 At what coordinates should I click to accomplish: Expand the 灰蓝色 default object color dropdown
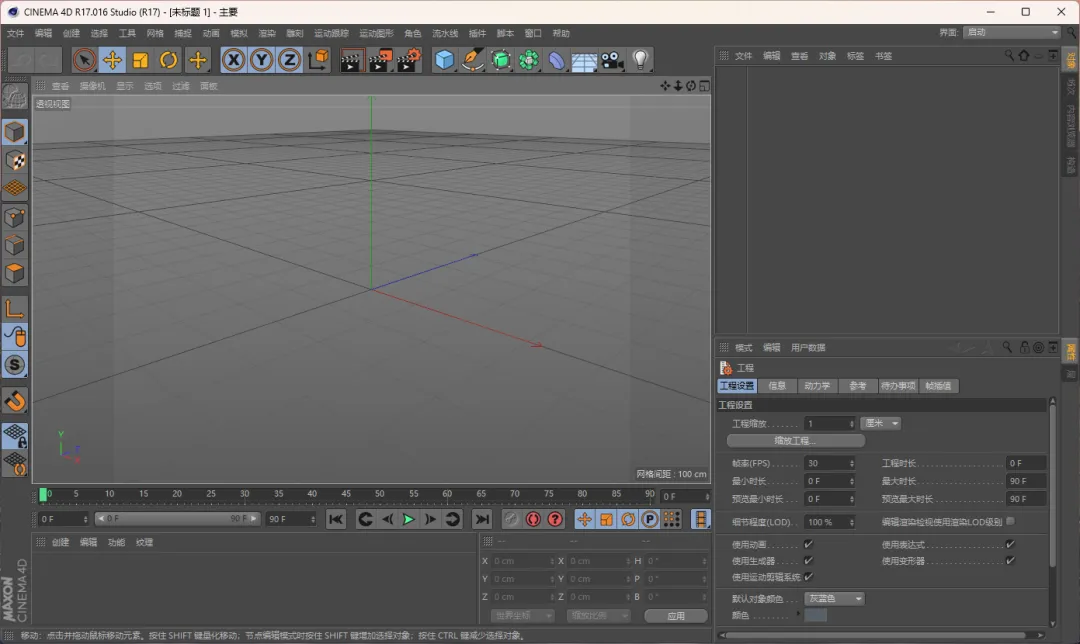click(835, 599)
